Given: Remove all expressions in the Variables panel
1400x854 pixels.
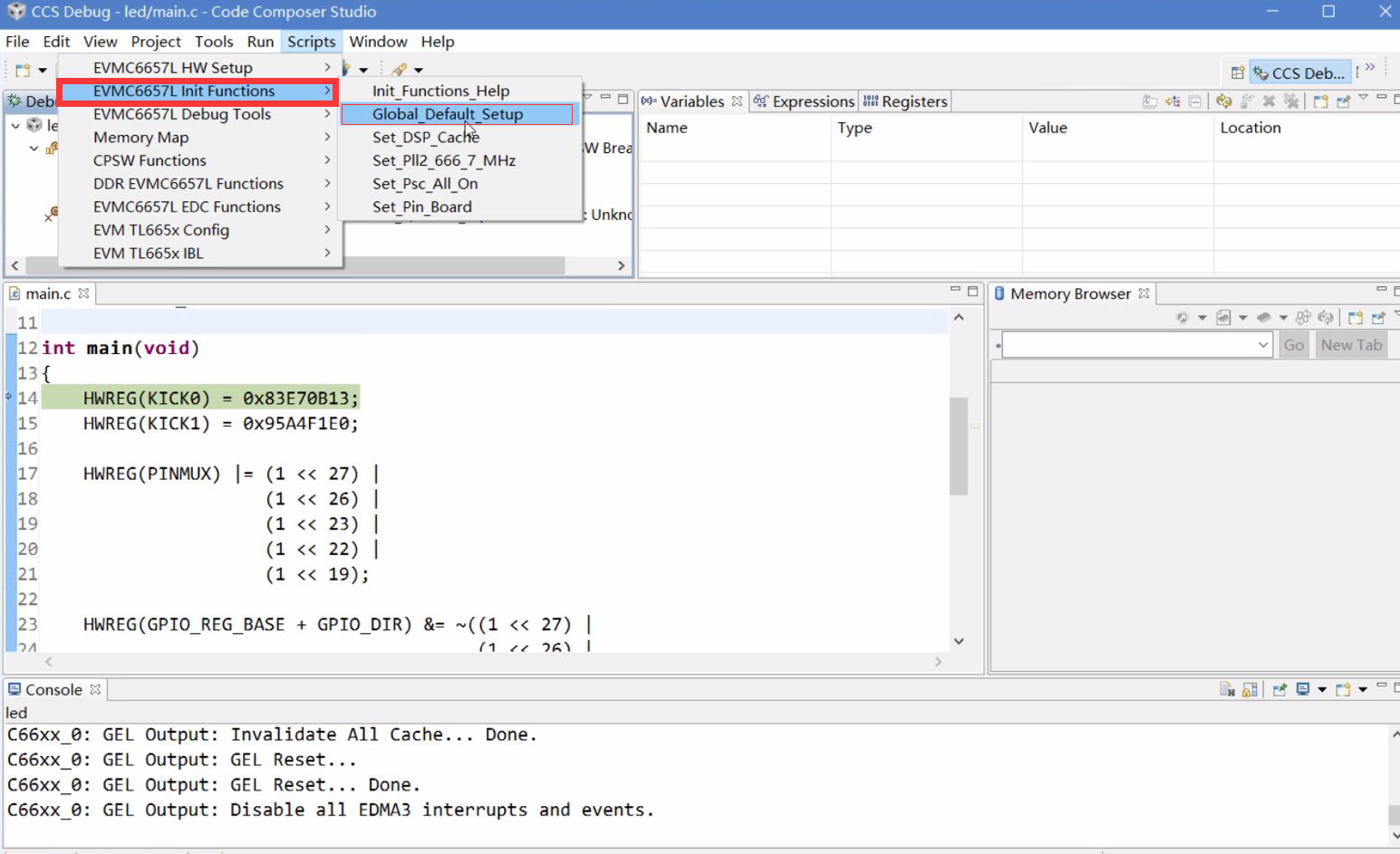Looking at the screenshot, I should (1292, 101).
